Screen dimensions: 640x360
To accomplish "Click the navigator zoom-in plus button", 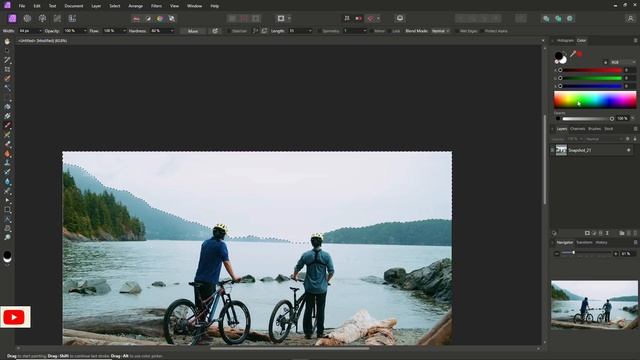I will pyautogui.click(x=616, y=253).
